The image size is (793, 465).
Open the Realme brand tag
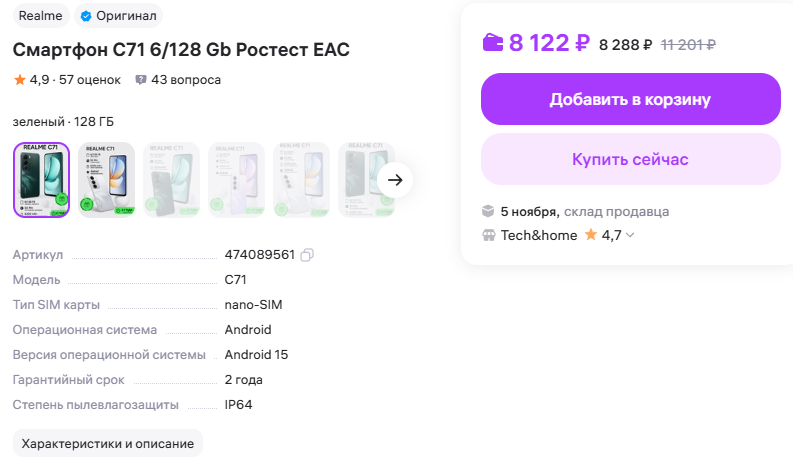pos(39,16)
